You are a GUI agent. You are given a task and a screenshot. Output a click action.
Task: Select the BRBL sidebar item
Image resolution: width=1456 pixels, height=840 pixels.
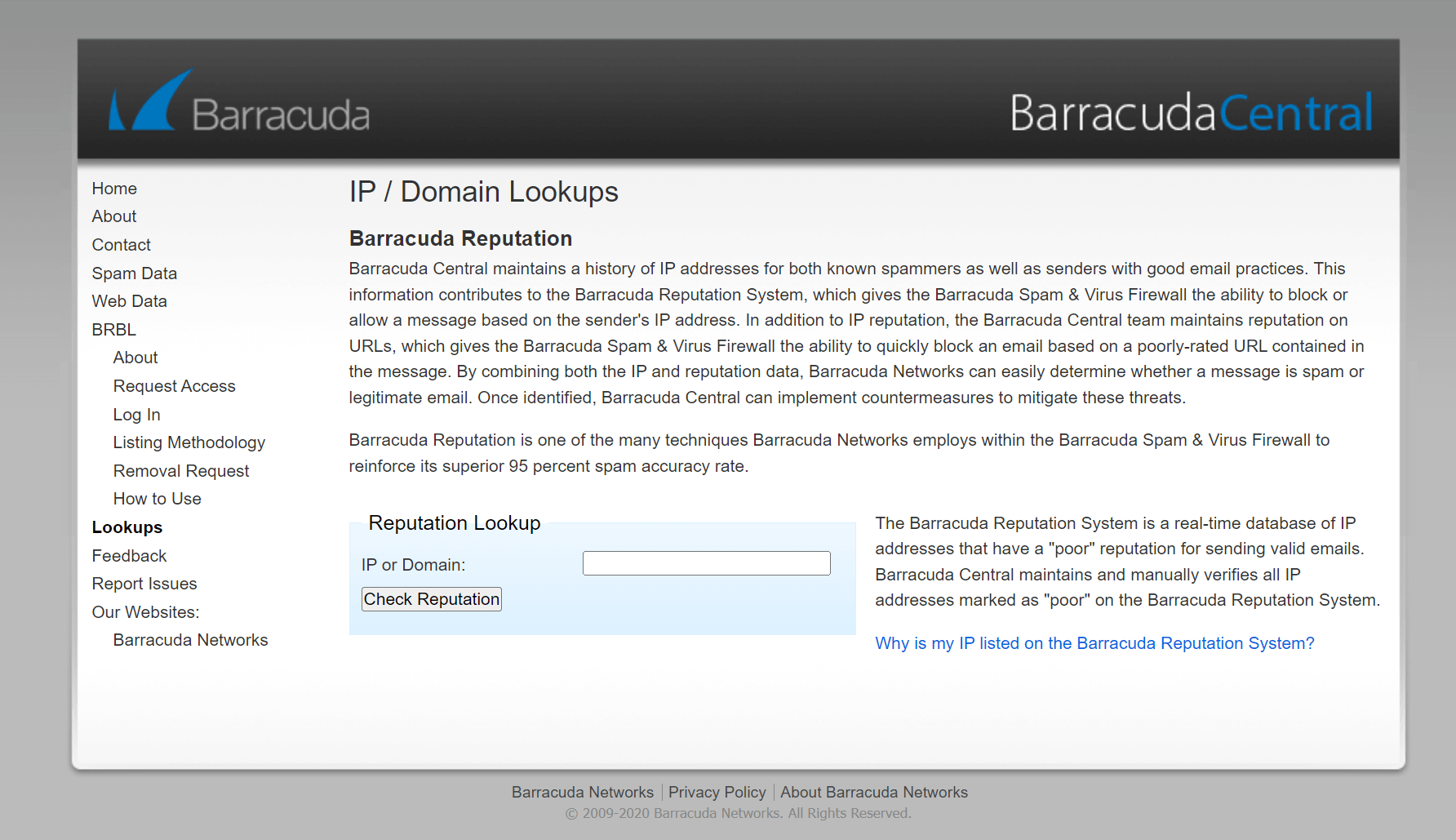(x=114, y=330)
